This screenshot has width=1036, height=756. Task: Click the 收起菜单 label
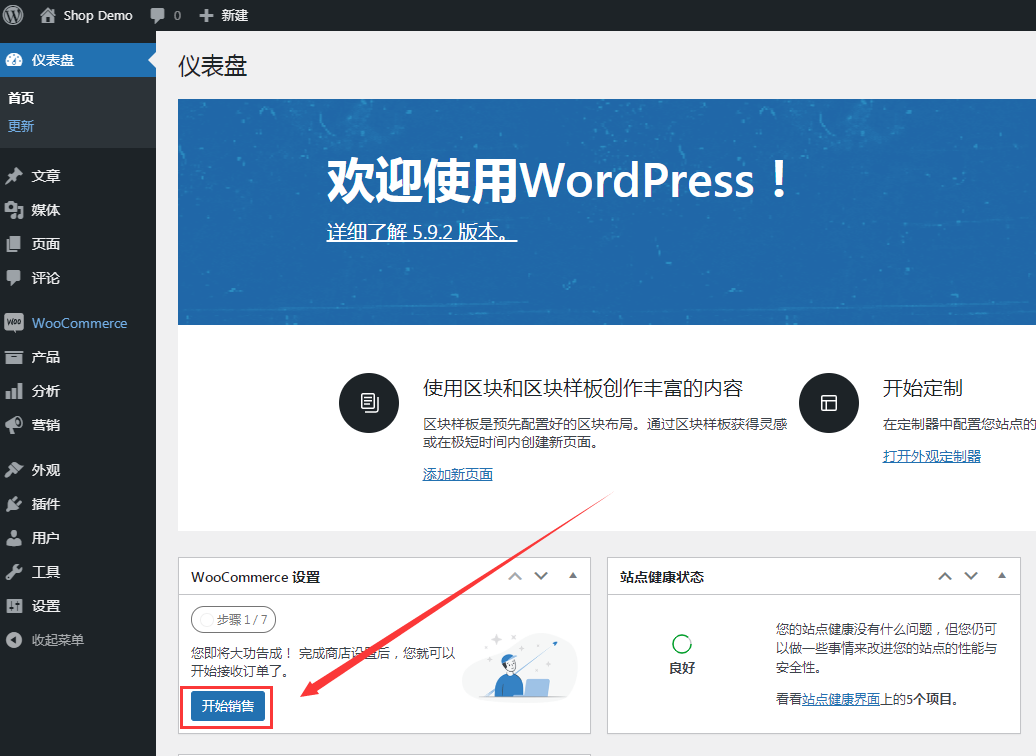coord(58,640)
